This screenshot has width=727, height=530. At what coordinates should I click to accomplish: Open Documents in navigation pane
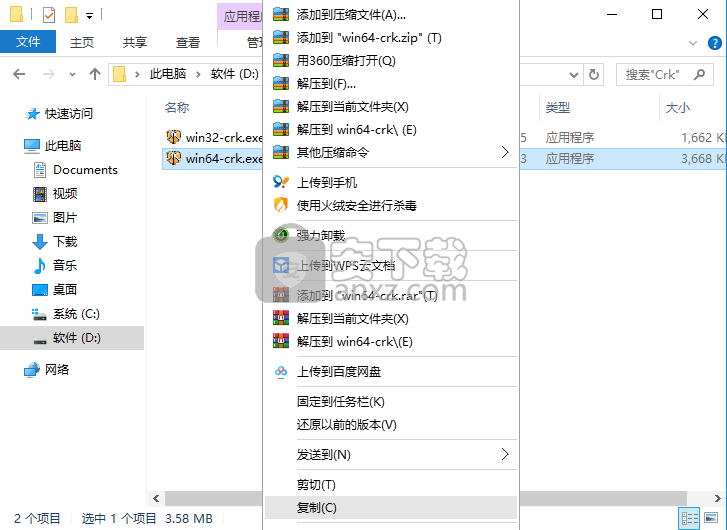tap(85, 170)
